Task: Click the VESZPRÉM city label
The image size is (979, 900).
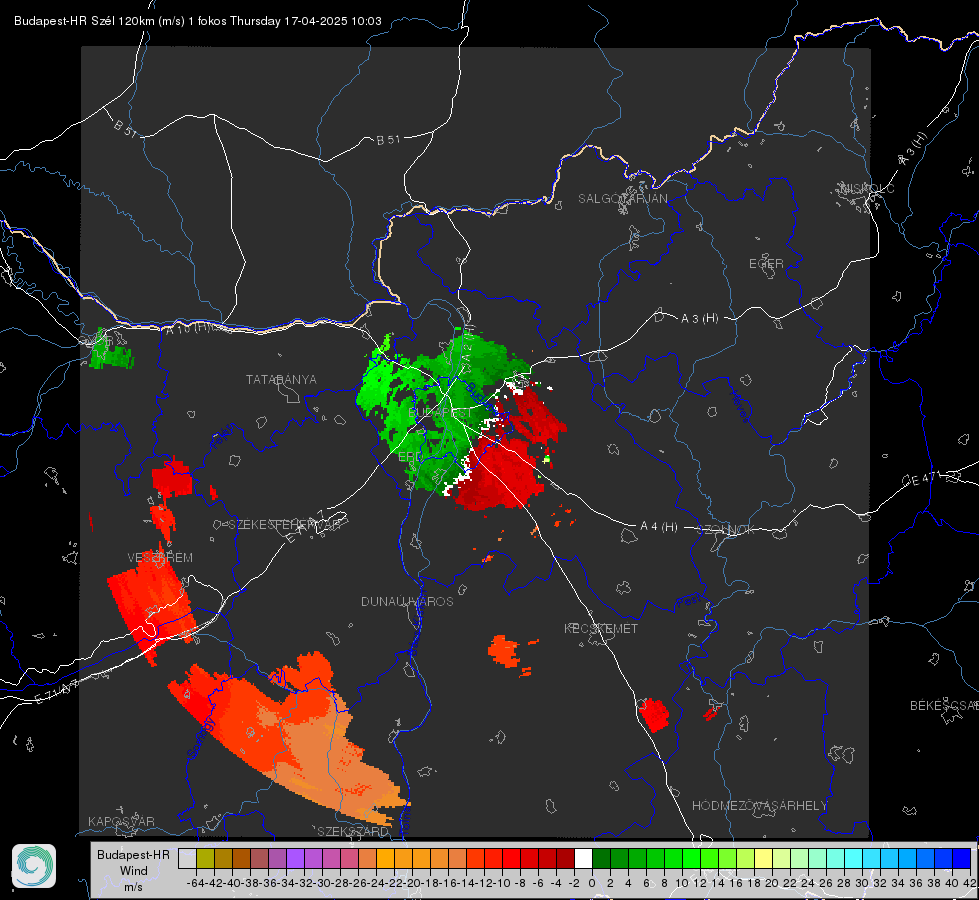Action: (x=160, y=557)
